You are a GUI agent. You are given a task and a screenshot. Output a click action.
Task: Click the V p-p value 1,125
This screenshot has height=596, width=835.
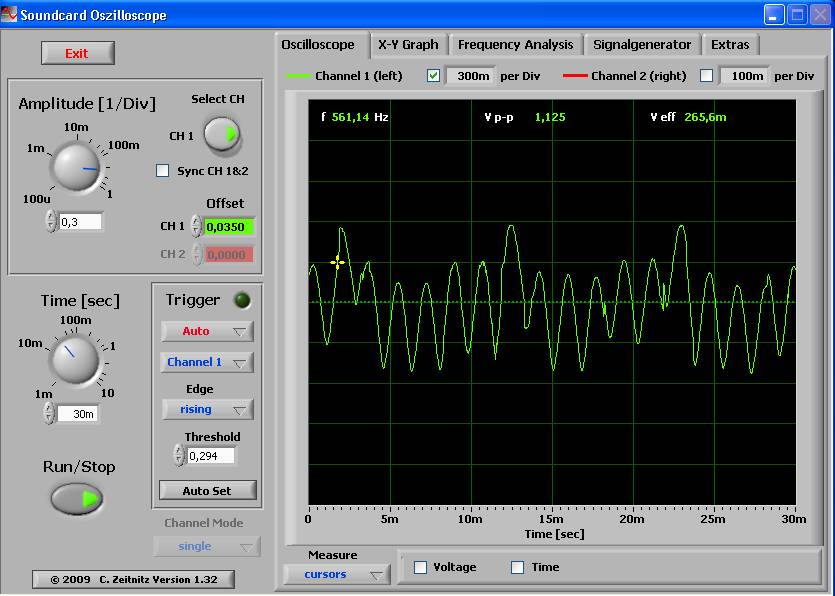click(550, 117)
